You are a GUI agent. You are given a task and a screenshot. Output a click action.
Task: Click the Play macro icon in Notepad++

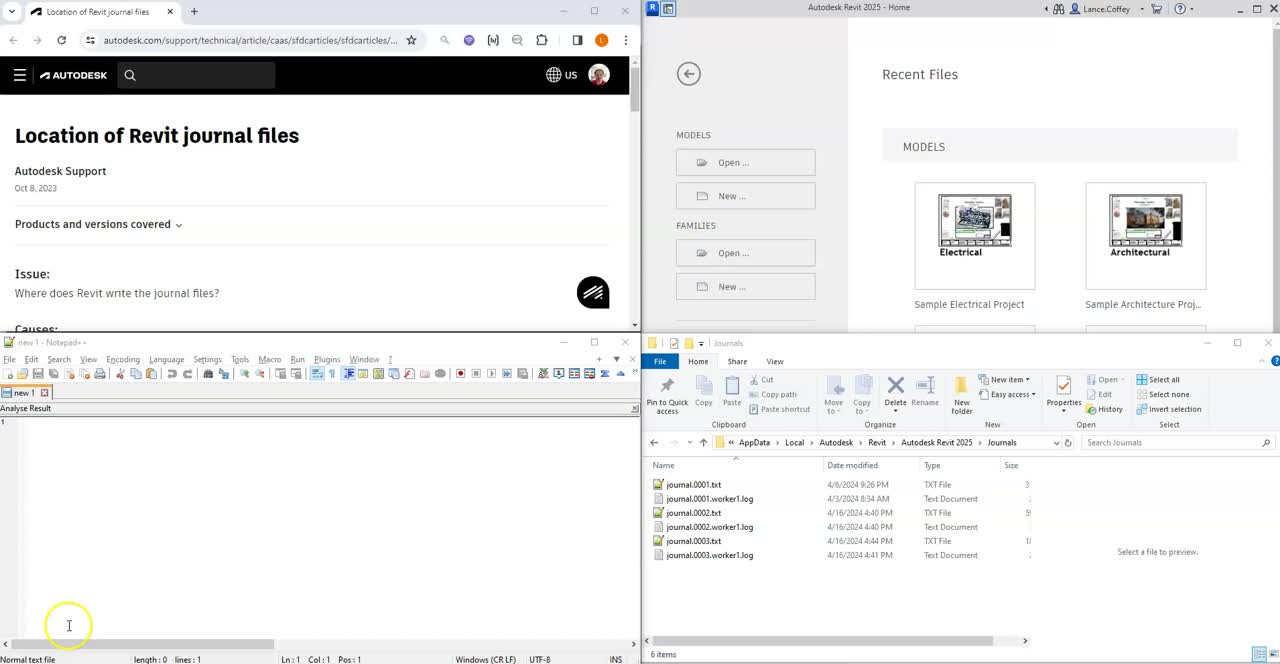[x=492, y=374]
